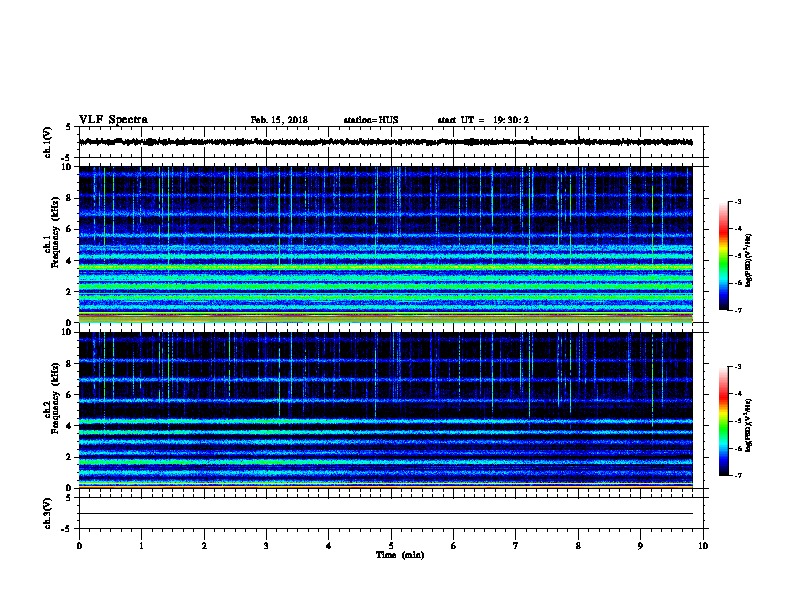Click time axis tick label "3"

[x=266, y=545]
